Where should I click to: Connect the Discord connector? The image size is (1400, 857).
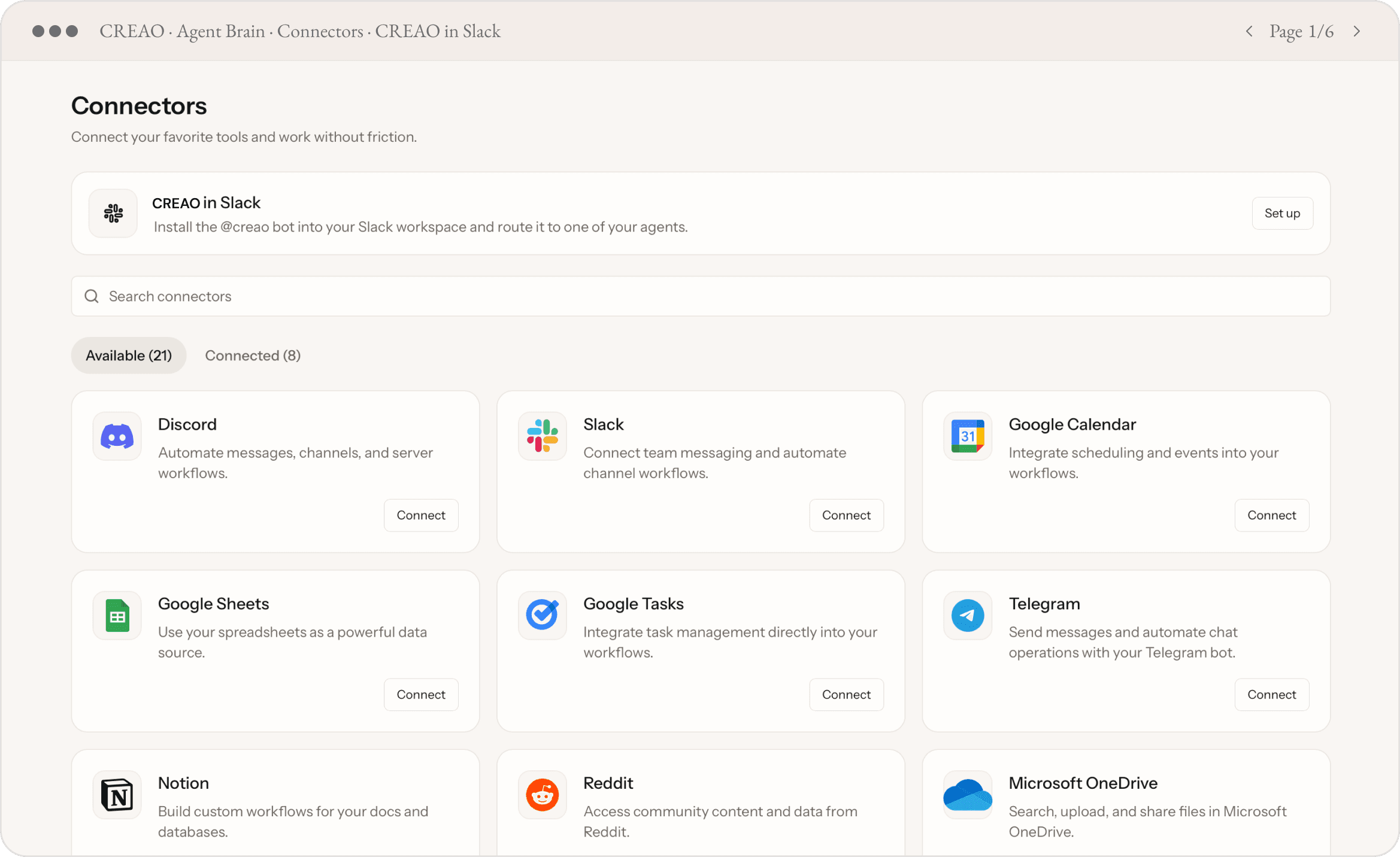(421, 515)
